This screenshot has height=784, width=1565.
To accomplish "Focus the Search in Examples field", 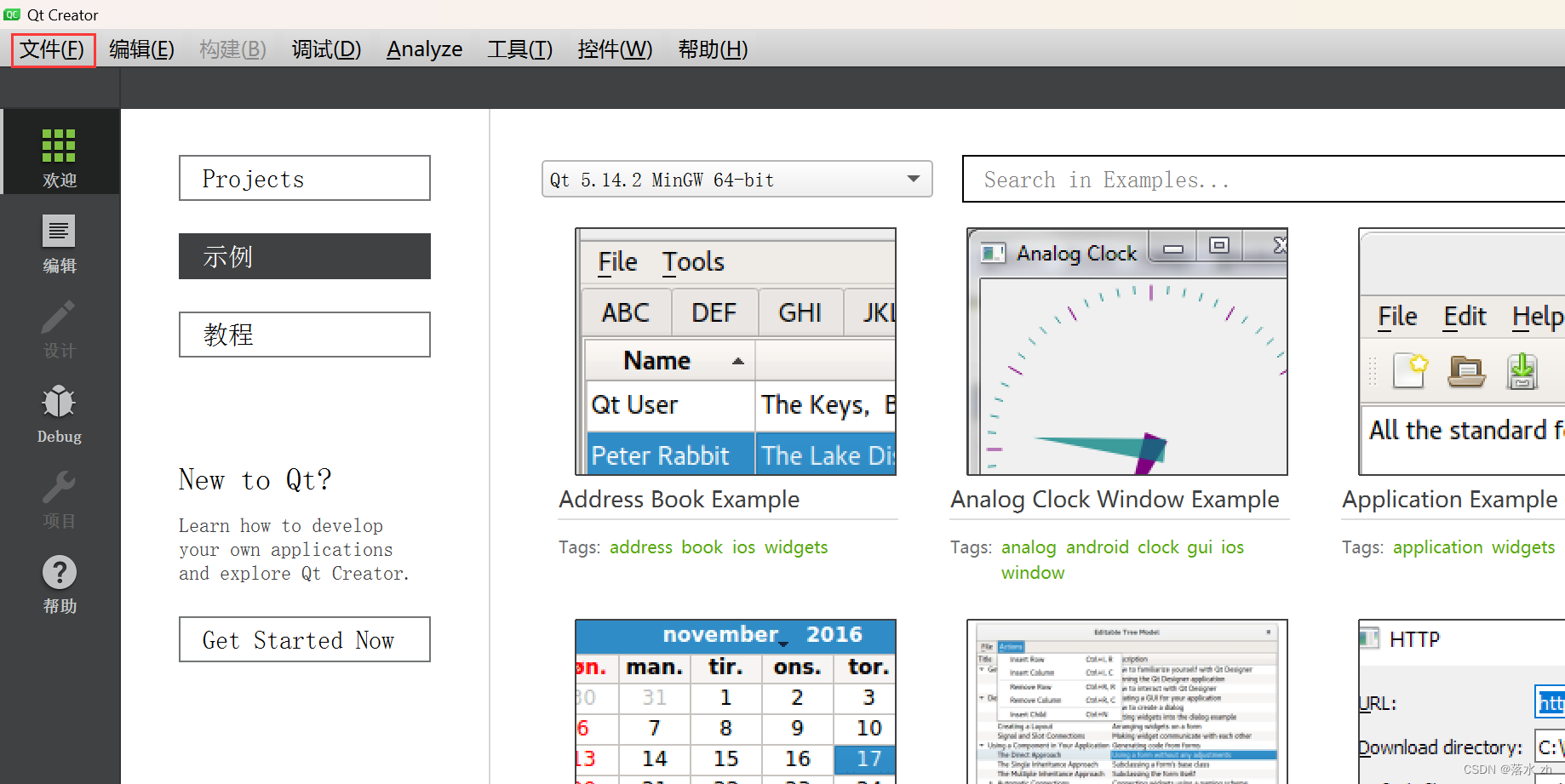I will pos(1264,179).
